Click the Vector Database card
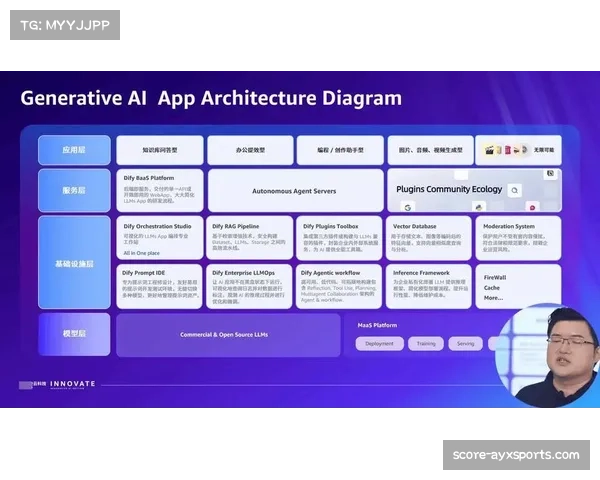The image size is (600, 480). (x=428, y=238)
